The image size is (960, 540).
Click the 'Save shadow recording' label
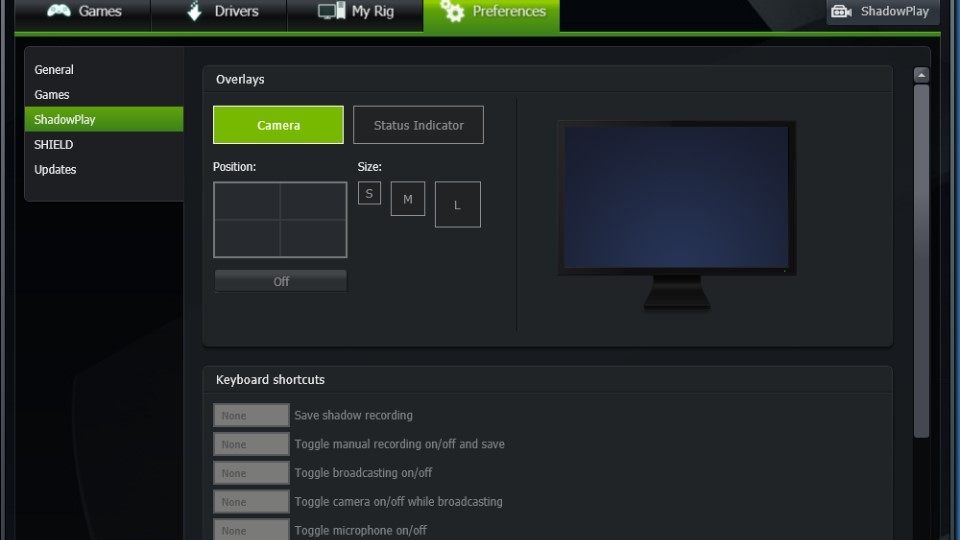point(353,415)
